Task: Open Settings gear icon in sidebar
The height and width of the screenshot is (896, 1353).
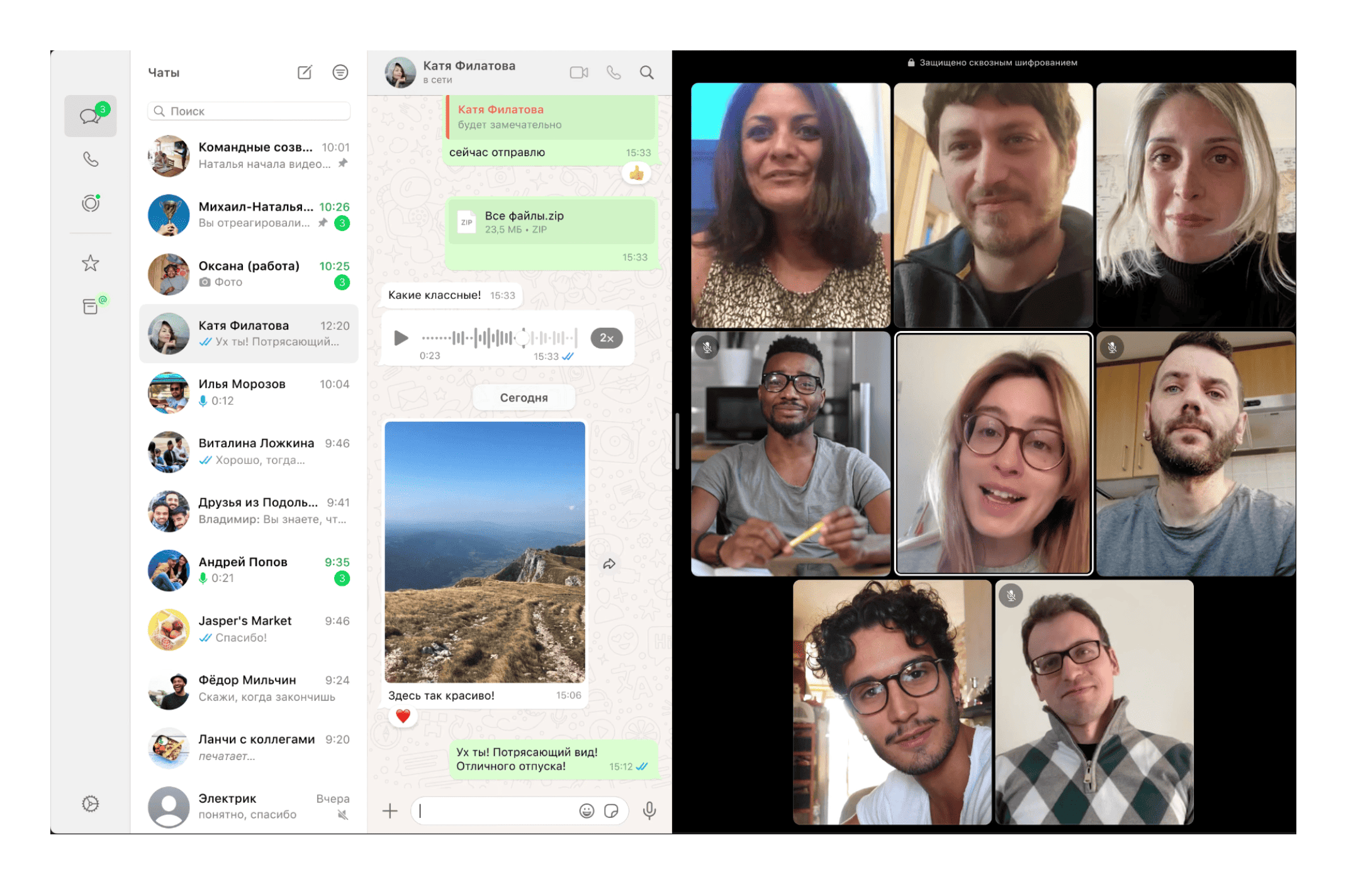Action: tap(91, 804)
